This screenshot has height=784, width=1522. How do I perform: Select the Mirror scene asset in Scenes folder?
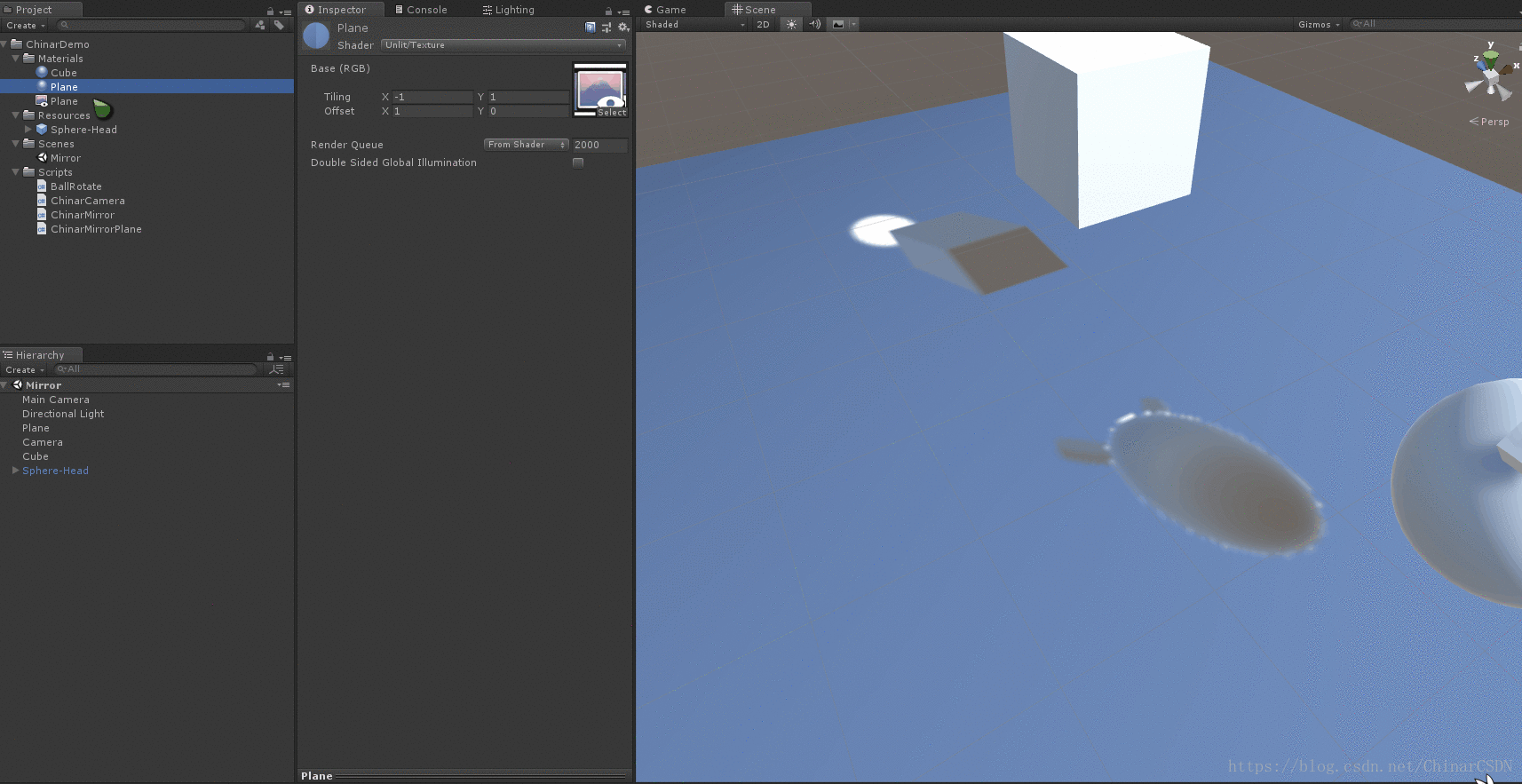coord(66,158)
